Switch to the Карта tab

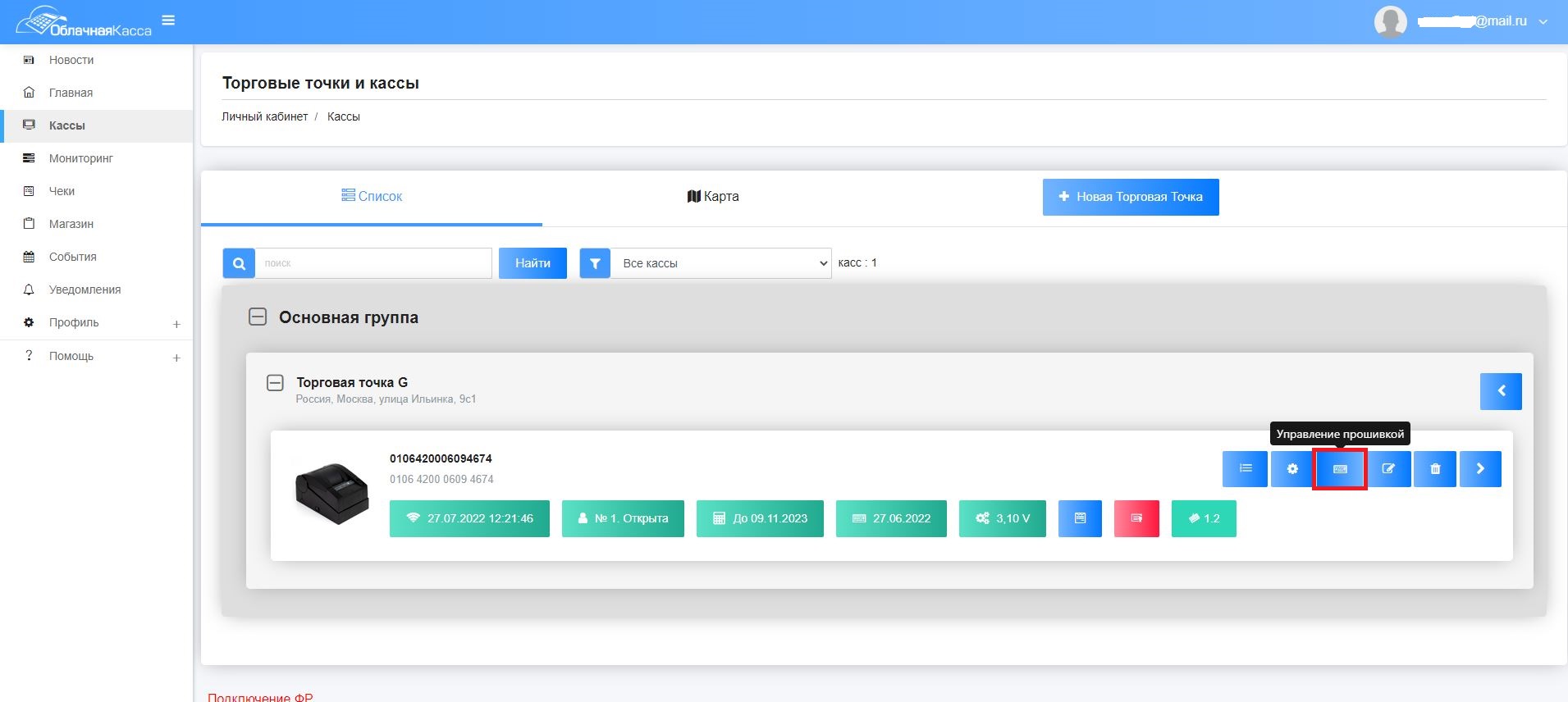[712, 197]
